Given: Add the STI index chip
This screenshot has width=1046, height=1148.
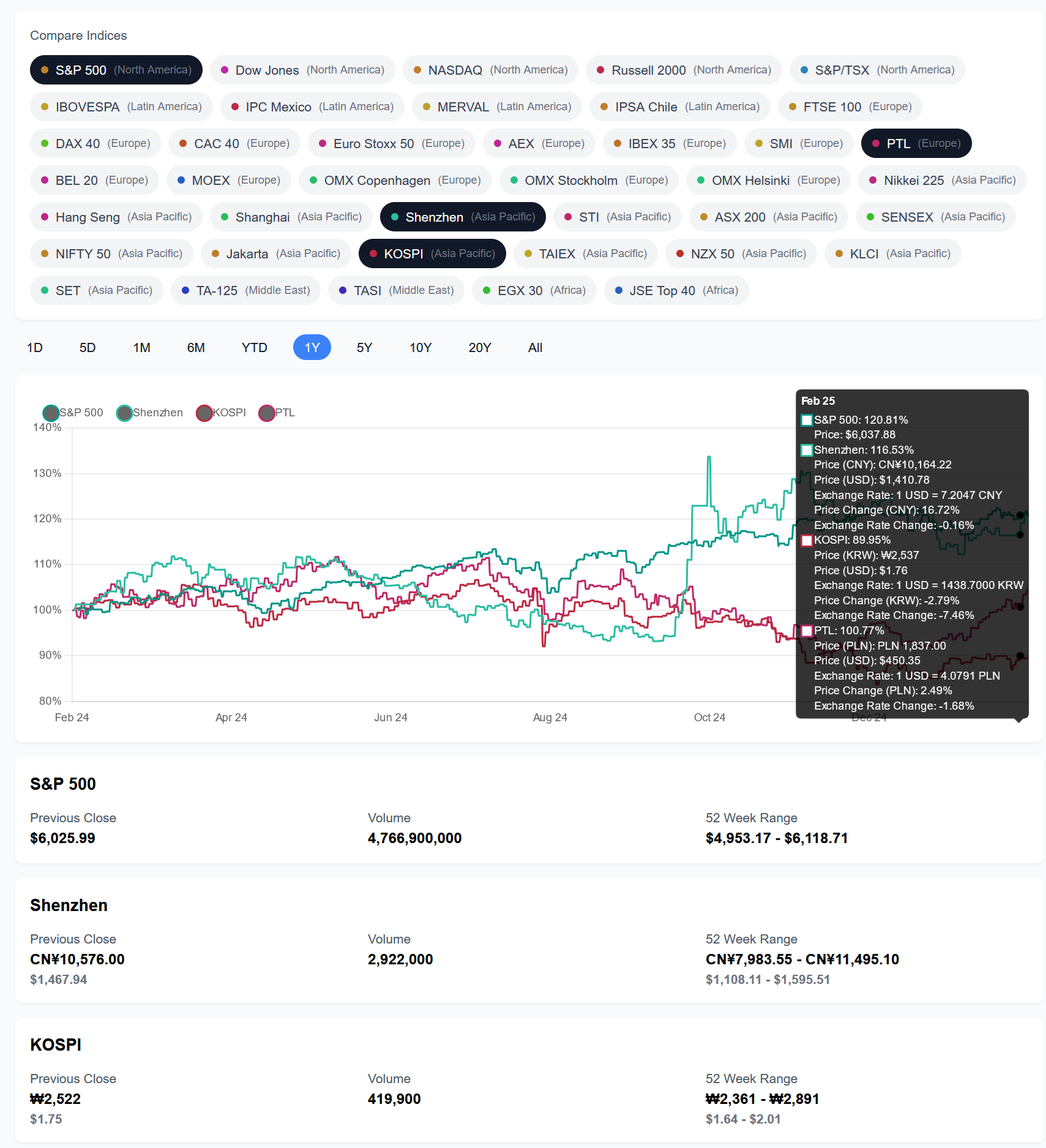Looking at the screenshot, I should click(618, 217).
